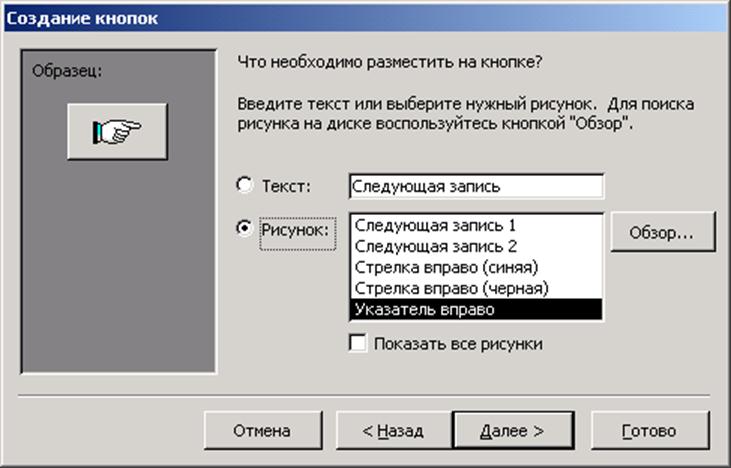Proceed with the Далее button
Screen dimensions: 731x468
coord(513,430)
